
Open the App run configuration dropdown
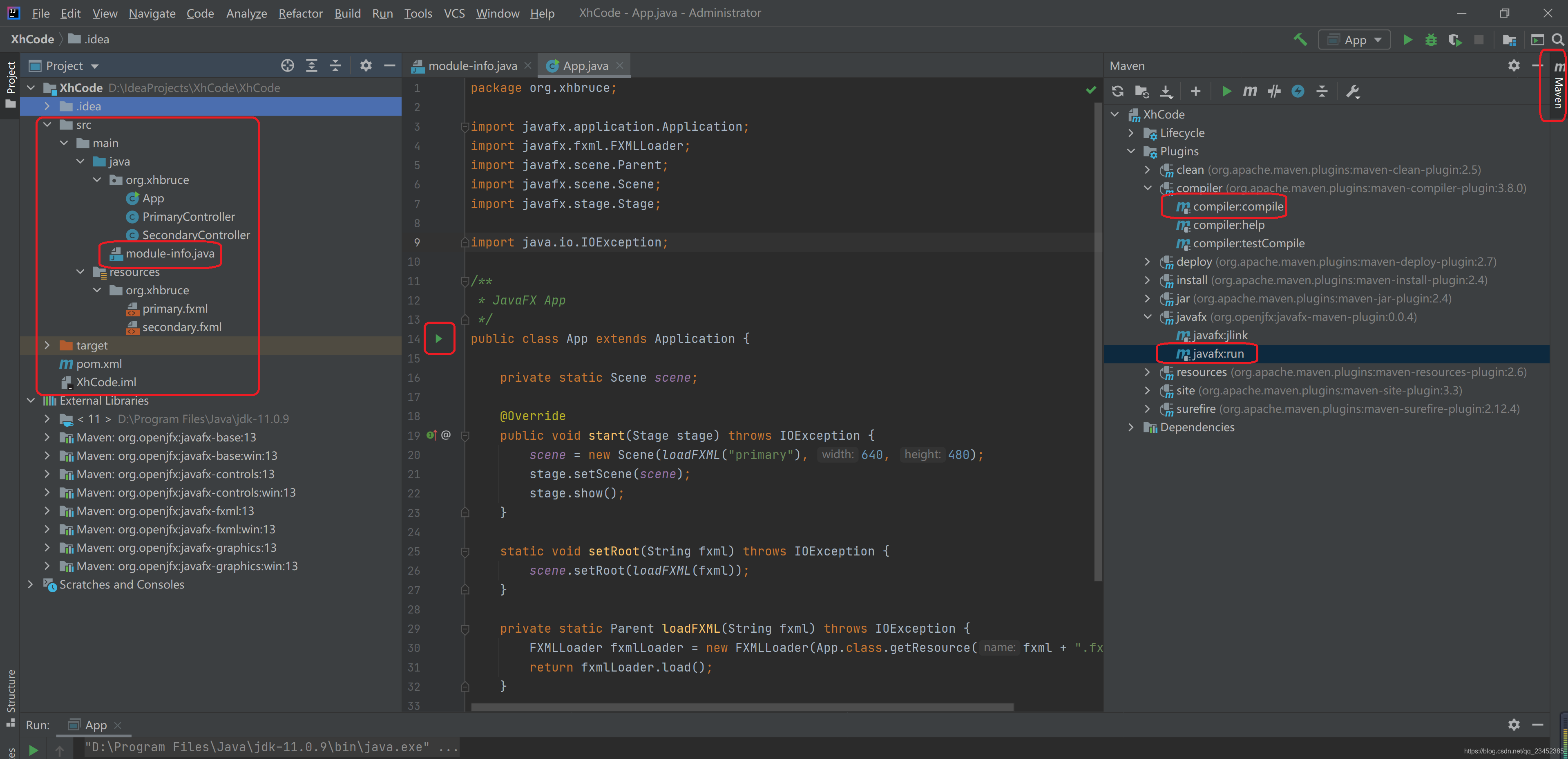[x=1378, y=39]
